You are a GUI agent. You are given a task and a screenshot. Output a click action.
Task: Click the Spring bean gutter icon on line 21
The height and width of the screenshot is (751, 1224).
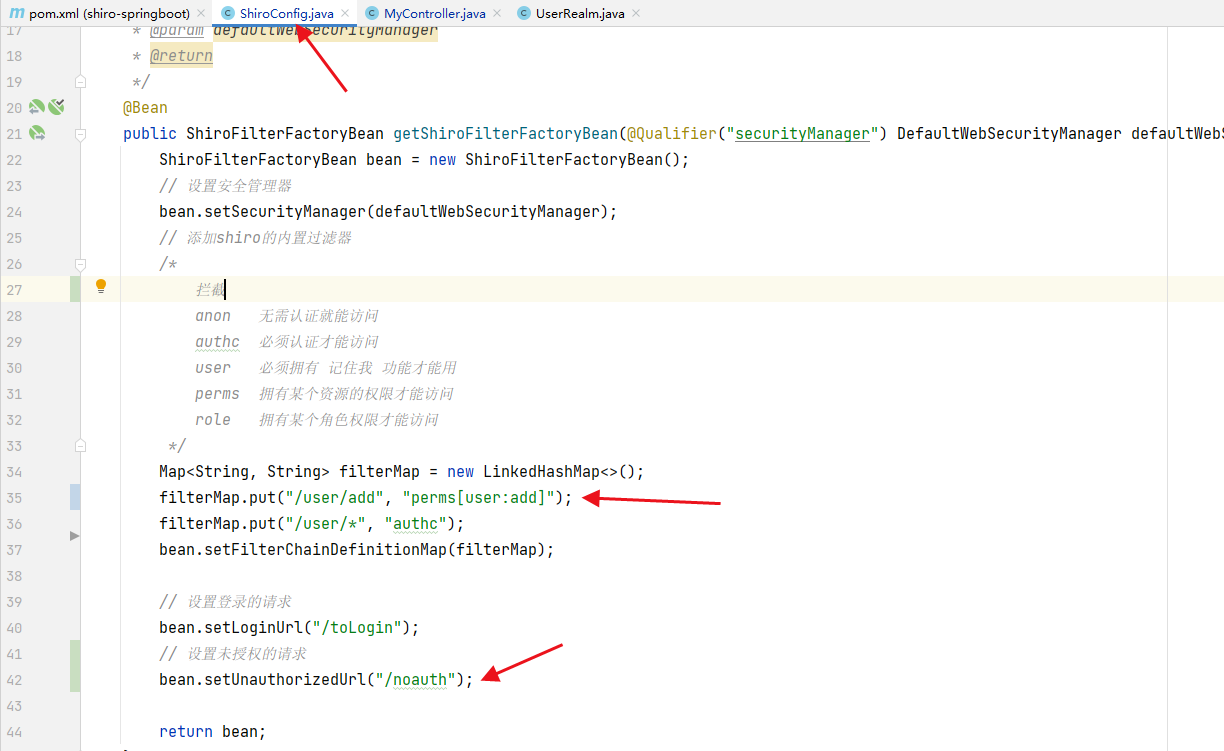37,133
